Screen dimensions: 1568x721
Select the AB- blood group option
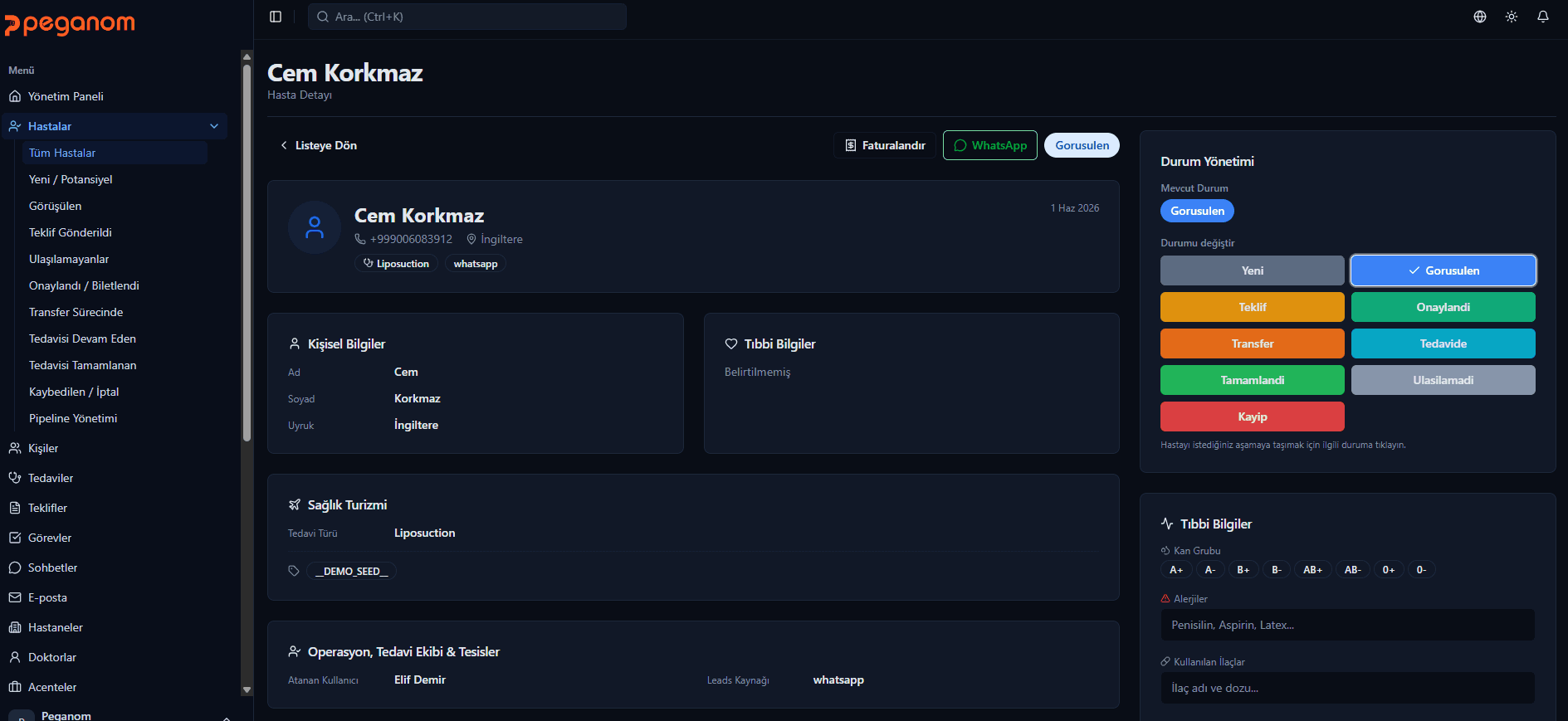(x=1352, y=570)
